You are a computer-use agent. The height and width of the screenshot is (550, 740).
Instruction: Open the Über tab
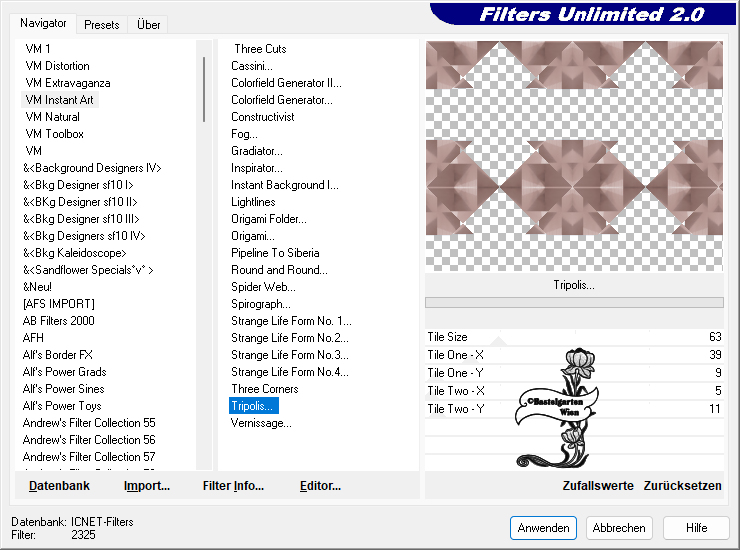tap(148, 25)
